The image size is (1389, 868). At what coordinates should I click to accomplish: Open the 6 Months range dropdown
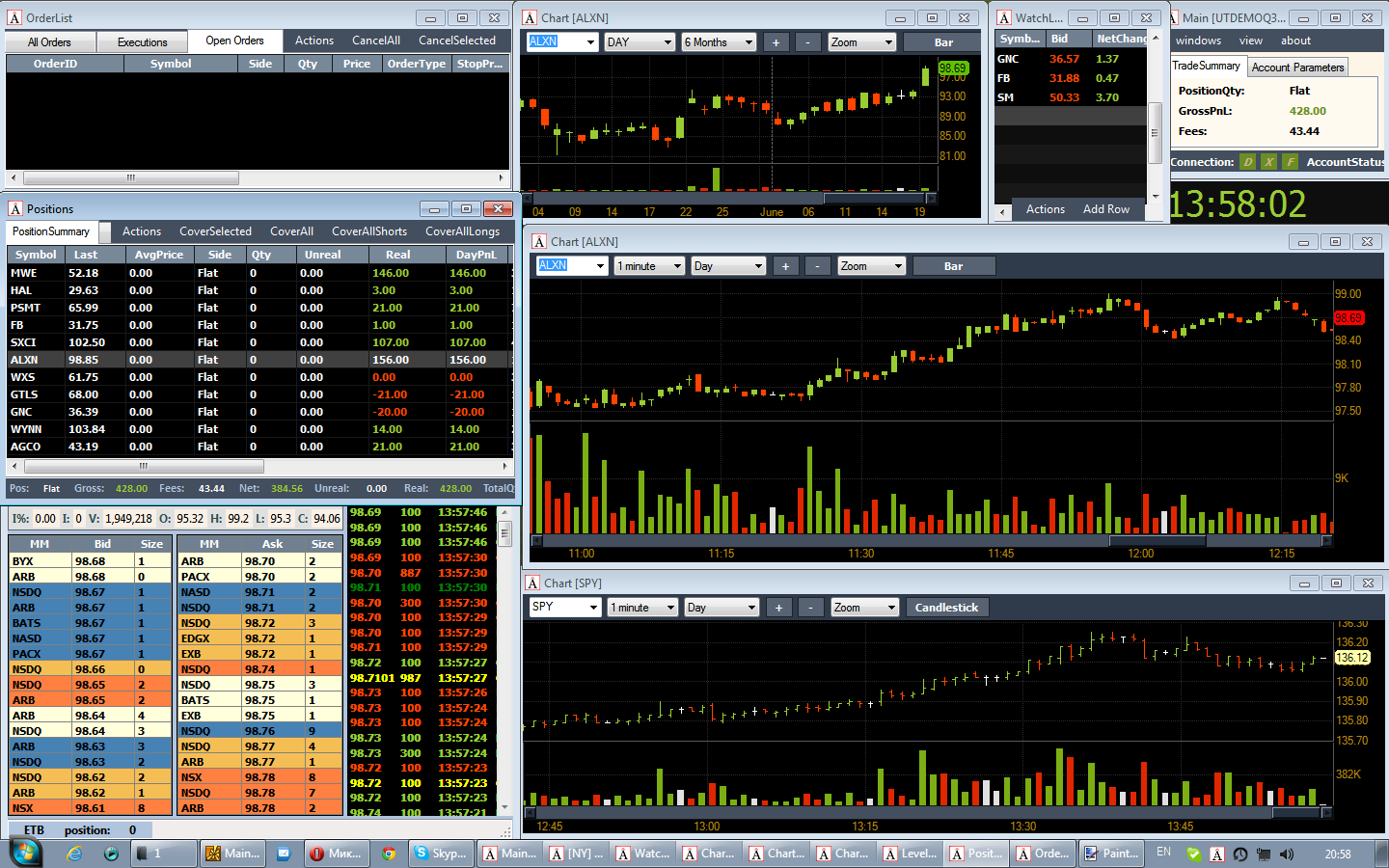[x=719, y=42]
